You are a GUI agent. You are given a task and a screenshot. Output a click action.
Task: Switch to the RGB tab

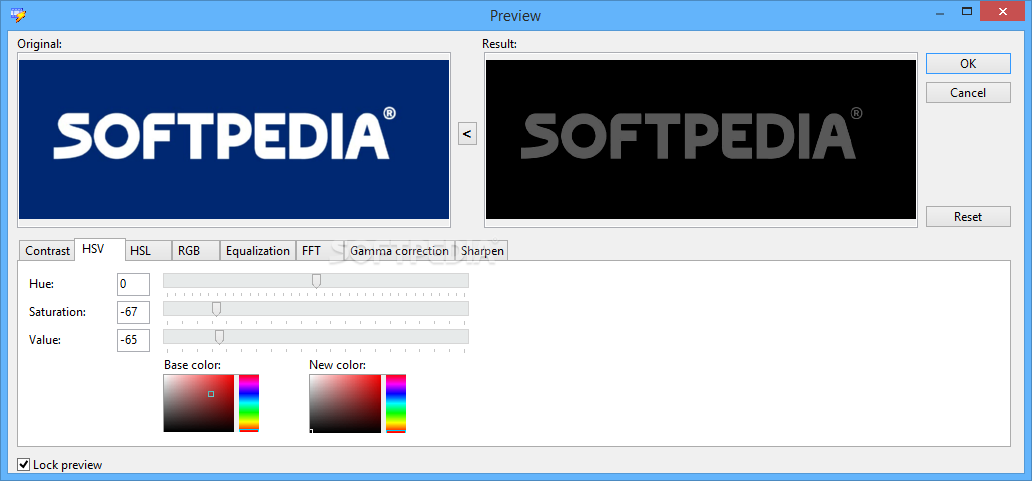pos(195,251)
